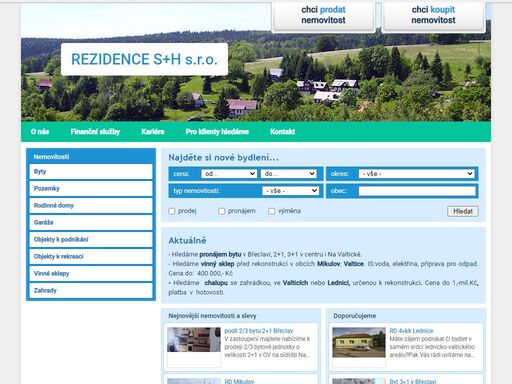Screen dimensions: 512x384
Task: Tick the prodej checkbox
Action: (x=172, y=211)
